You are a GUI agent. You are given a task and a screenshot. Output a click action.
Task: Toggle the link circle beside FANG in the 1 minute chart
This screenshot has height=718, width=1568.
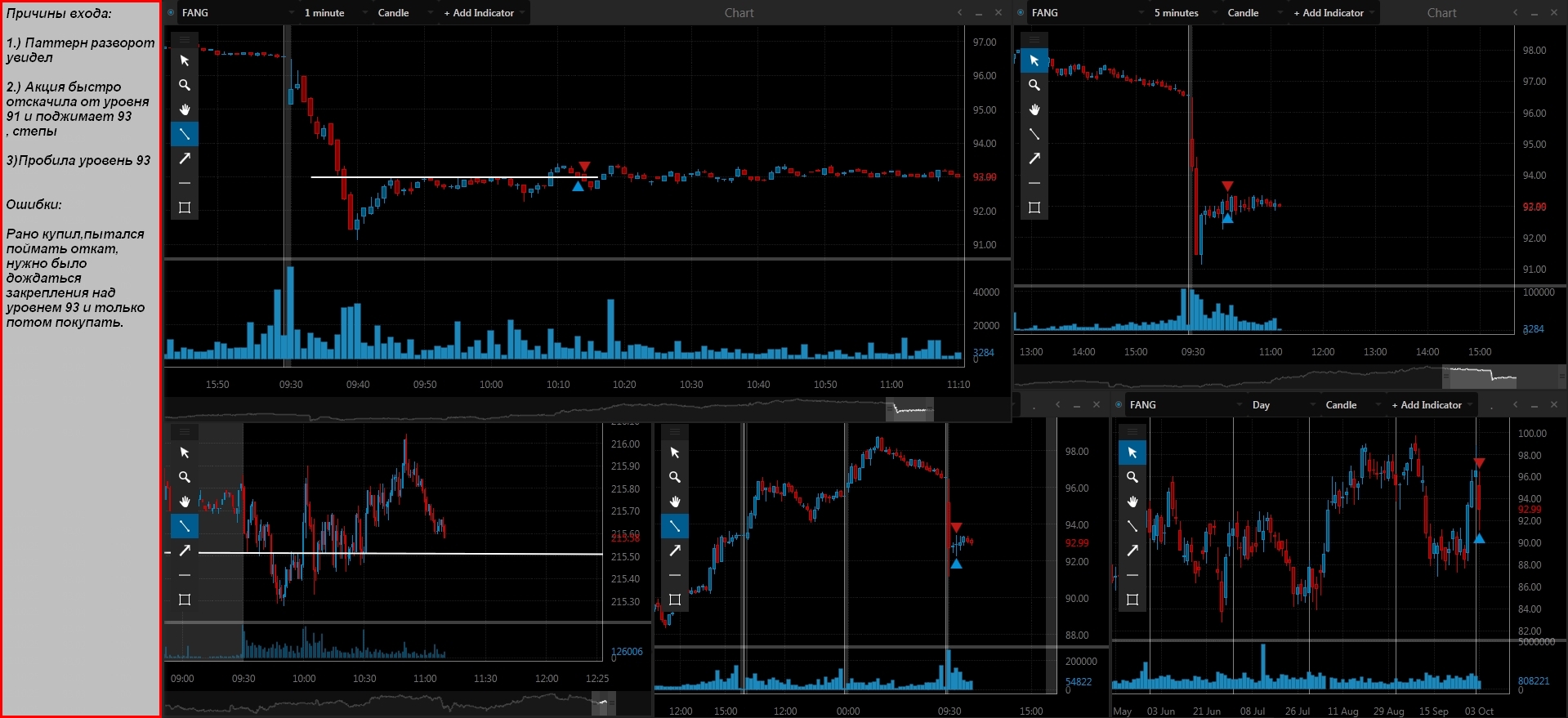click(171, 13)
